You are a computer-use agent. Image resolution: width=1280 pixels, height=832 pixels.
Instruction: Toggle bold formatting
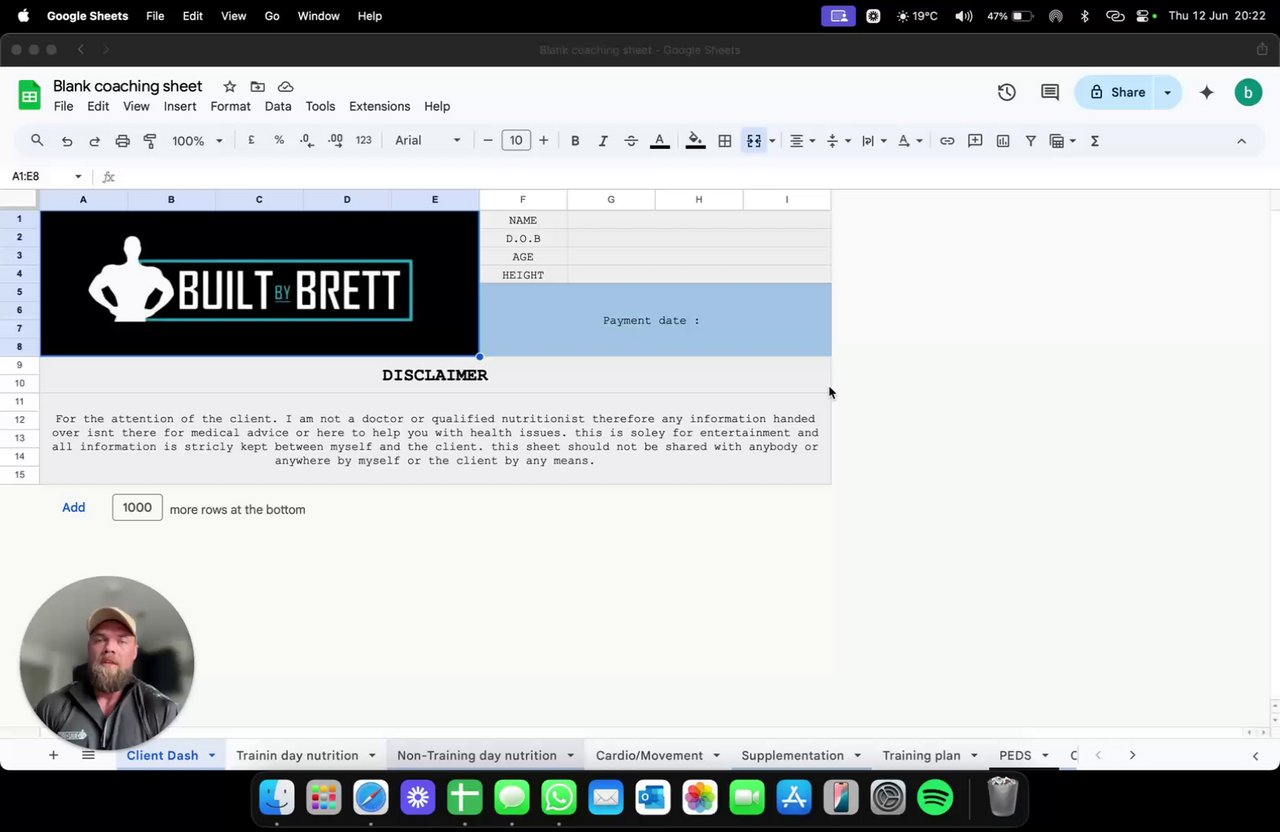click(575, 141)
